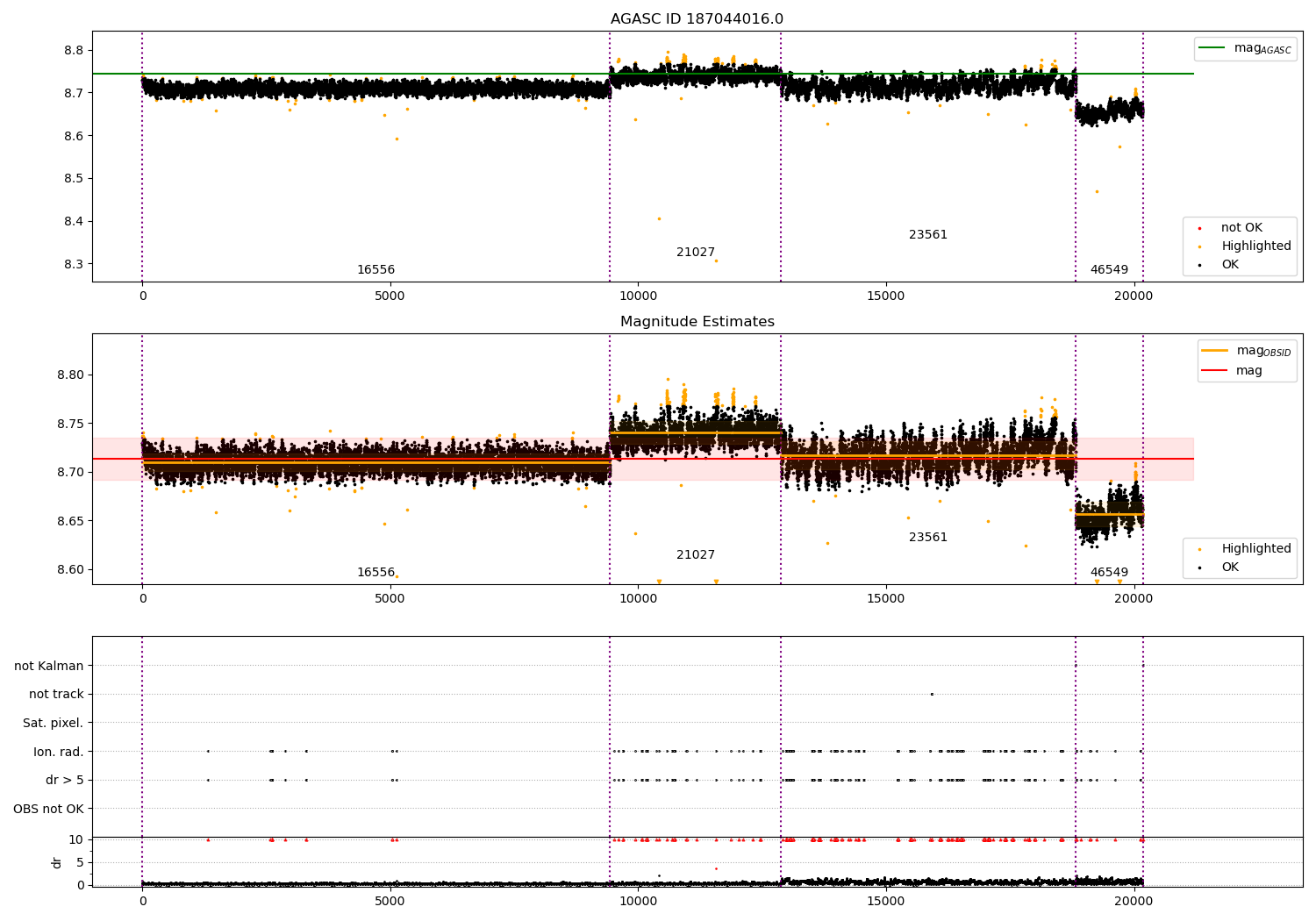Click the 10 tick on the dr axis
The width and height of the screenshot is (1316, 921).
tap(76, 839)
